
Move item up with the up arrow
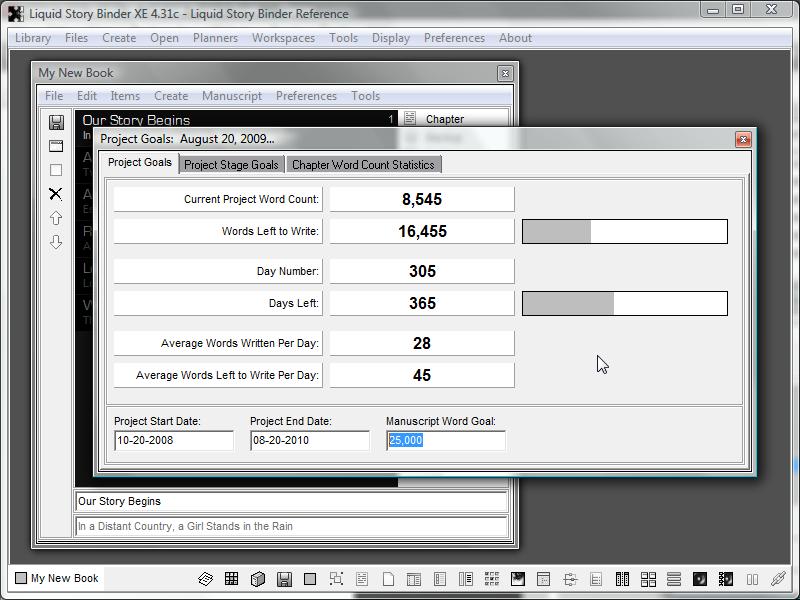[56, 218]
